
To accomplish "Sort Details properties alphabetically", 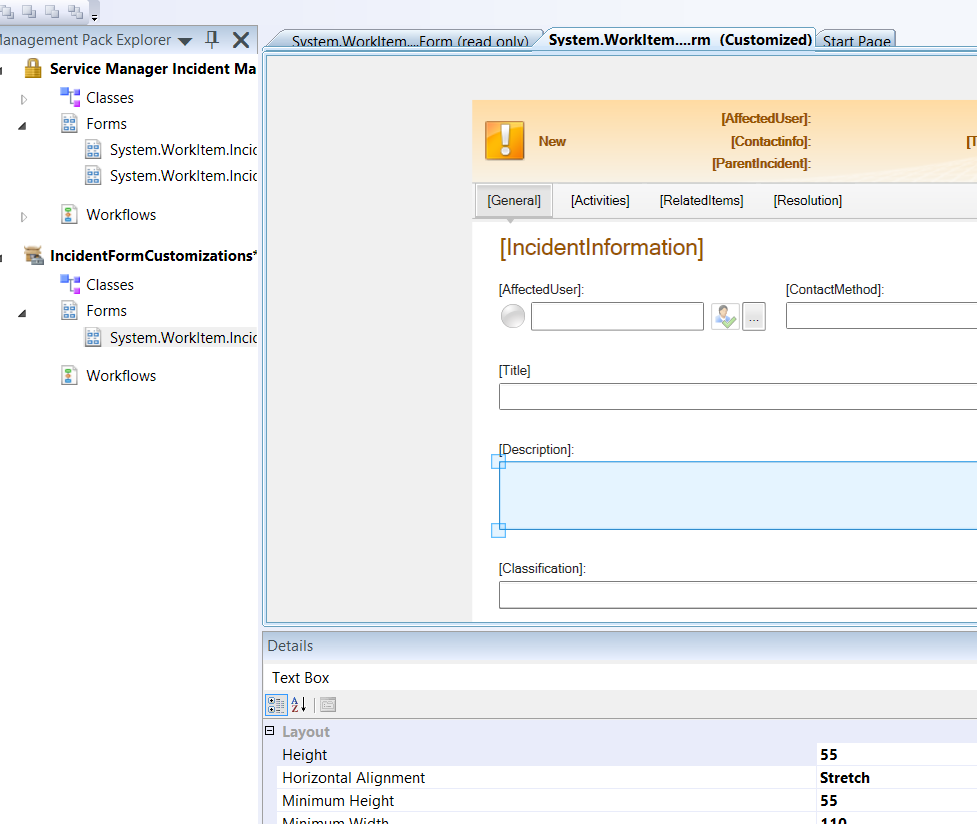I will [298, 704].
